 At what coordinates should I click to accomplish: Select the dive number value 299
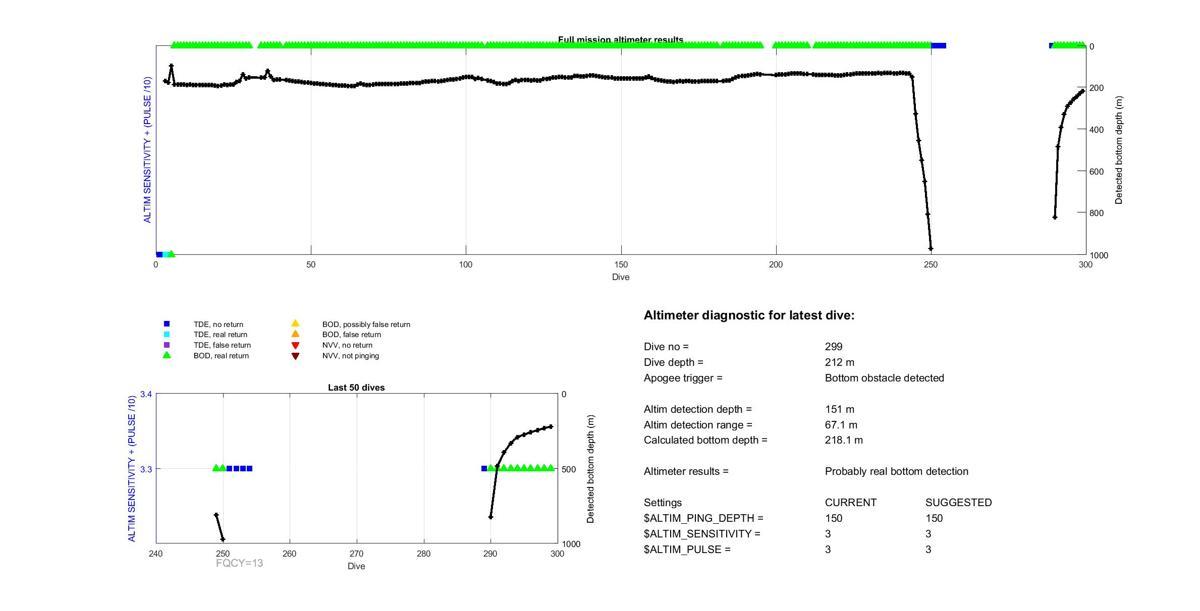834,347
